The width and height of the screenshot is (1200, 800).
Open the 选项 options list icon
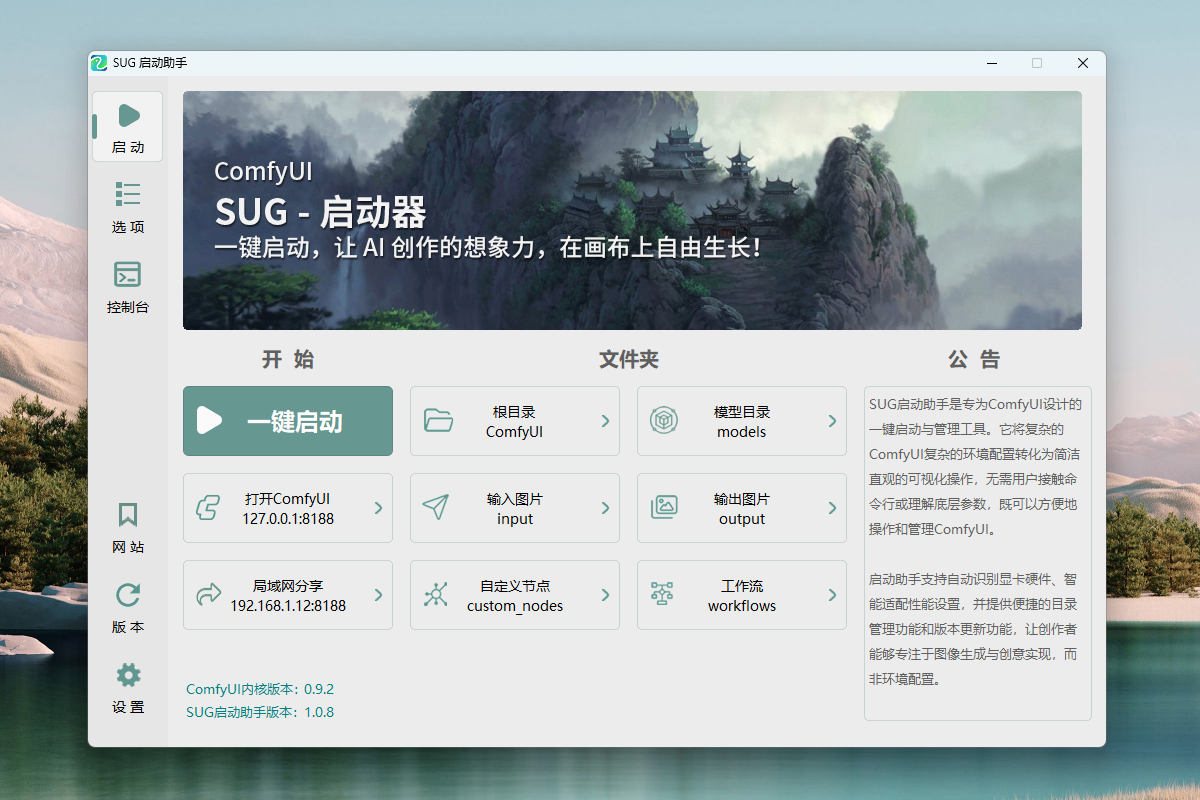(x=128, y=194)
